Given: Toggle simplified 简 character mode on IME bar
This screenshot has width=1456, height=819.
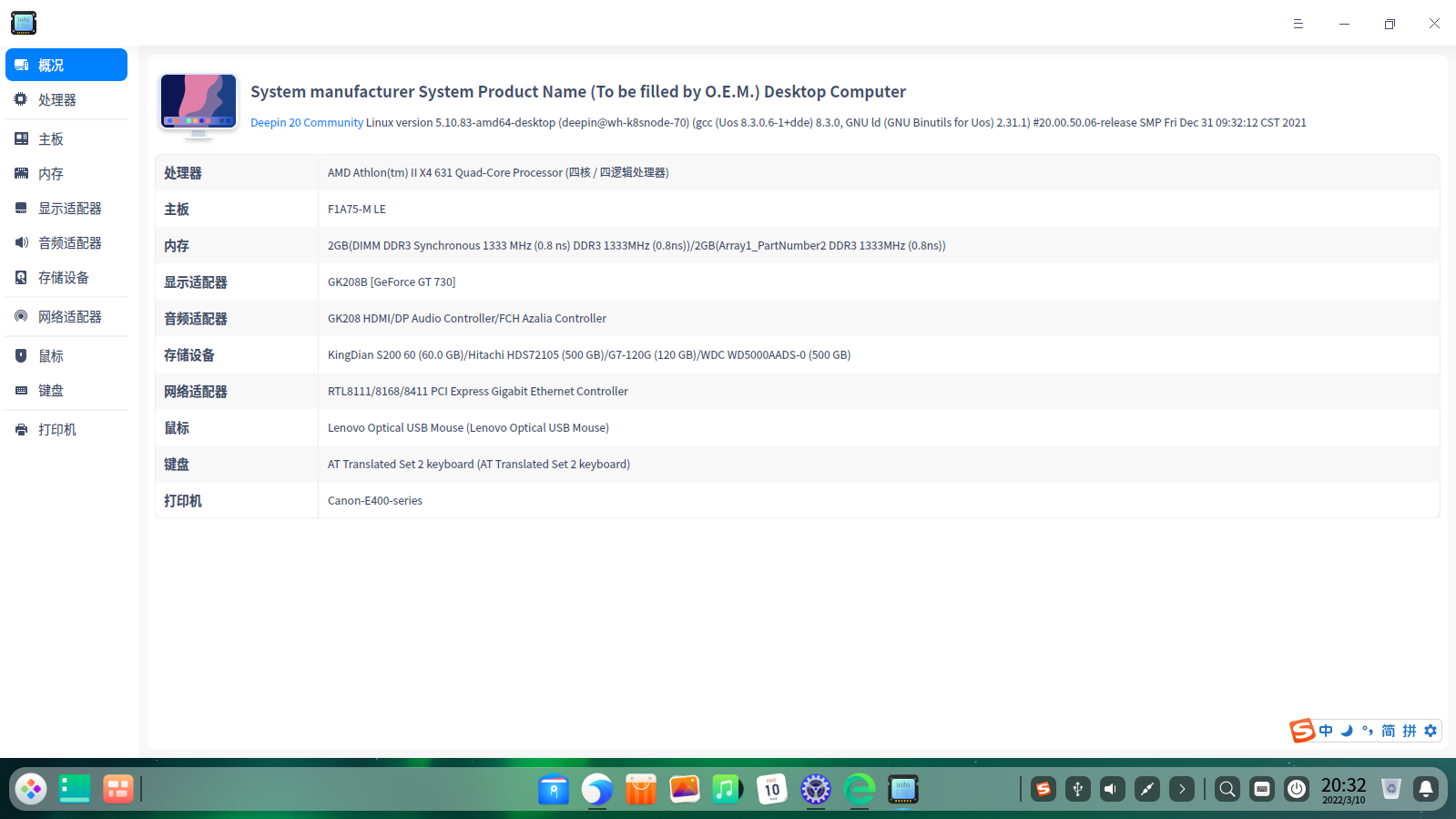Looking at the screenshot, I should click(1389, 731).
